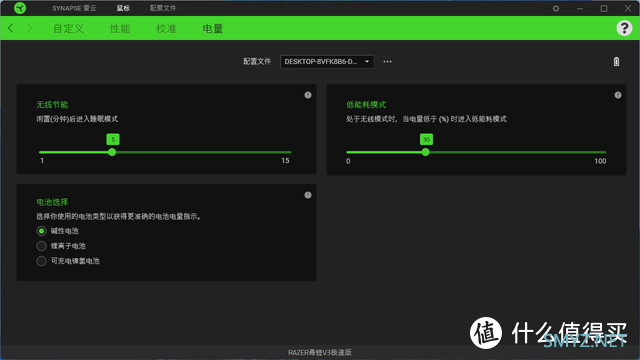
Task: Switch to the 校准 tab
Action: click(166, 29)
